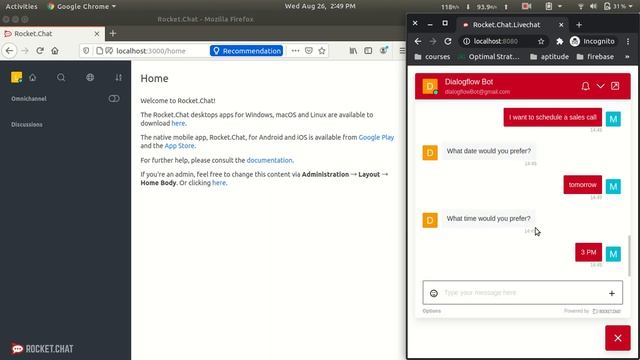
Task: Open sidebar search icon
Action: click(x=61, y=78)
